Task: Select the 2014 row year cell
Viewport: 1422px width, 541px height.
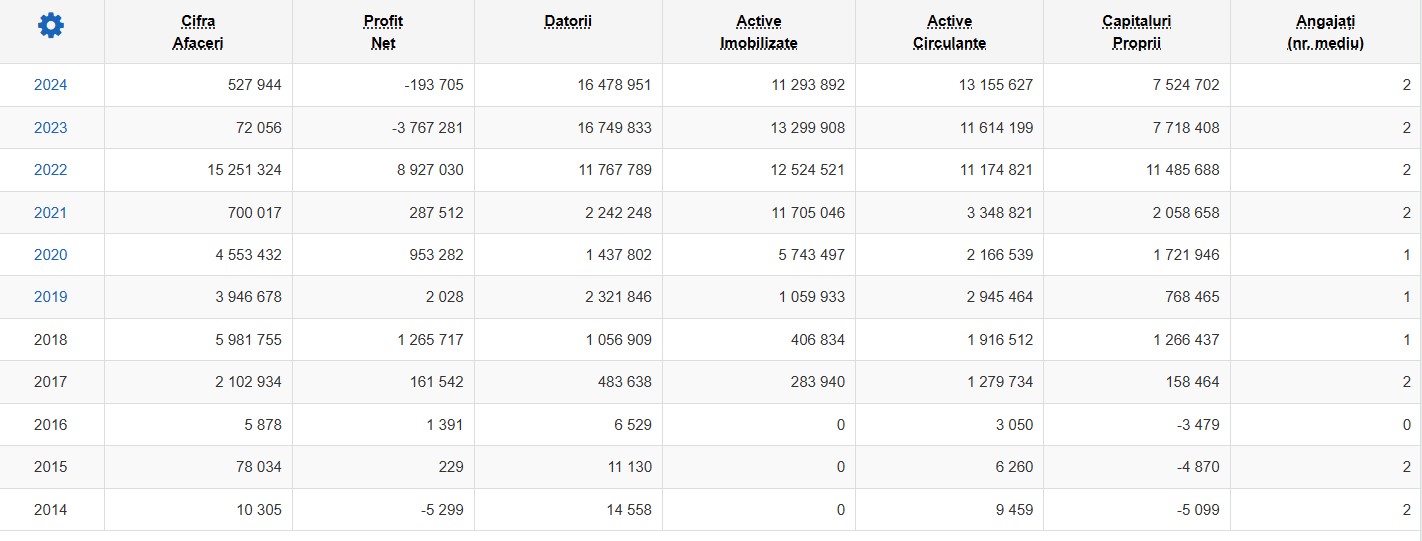Action: click(x=51, y=509)
